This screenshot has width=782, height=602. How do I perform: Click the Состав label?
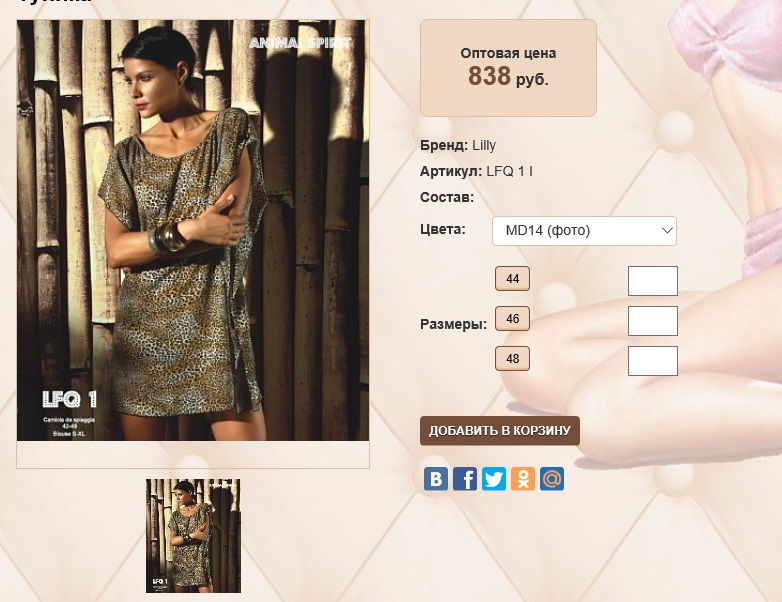coord(447,197)
